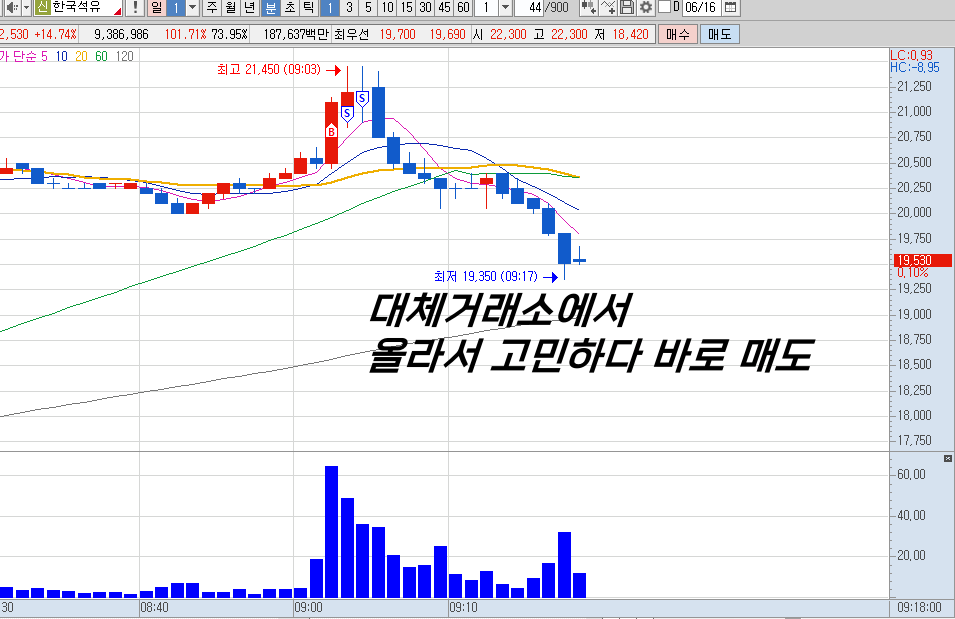Click the custom interval field showing 1

coord(485,7)
